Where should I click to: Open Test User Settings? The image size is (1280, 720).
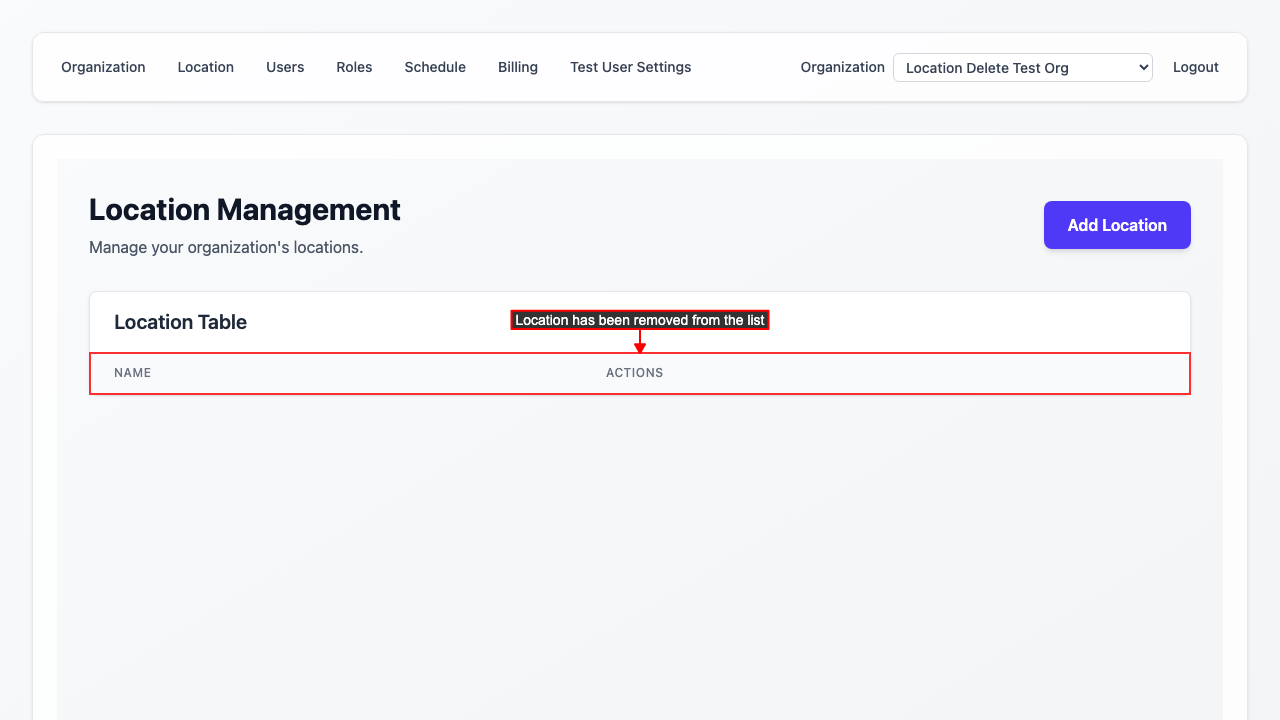630,67
